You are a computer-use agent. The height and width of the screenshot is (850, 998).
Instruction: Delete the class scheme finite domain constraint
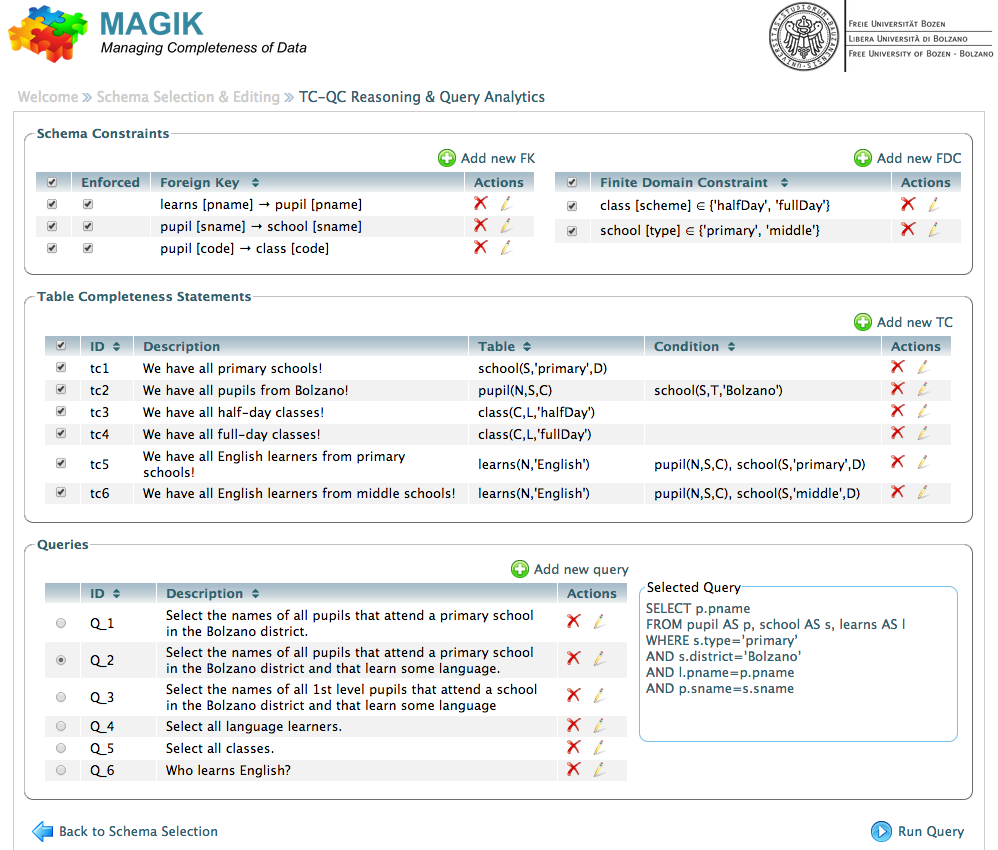pyautogui.click(x=907, y=204)
